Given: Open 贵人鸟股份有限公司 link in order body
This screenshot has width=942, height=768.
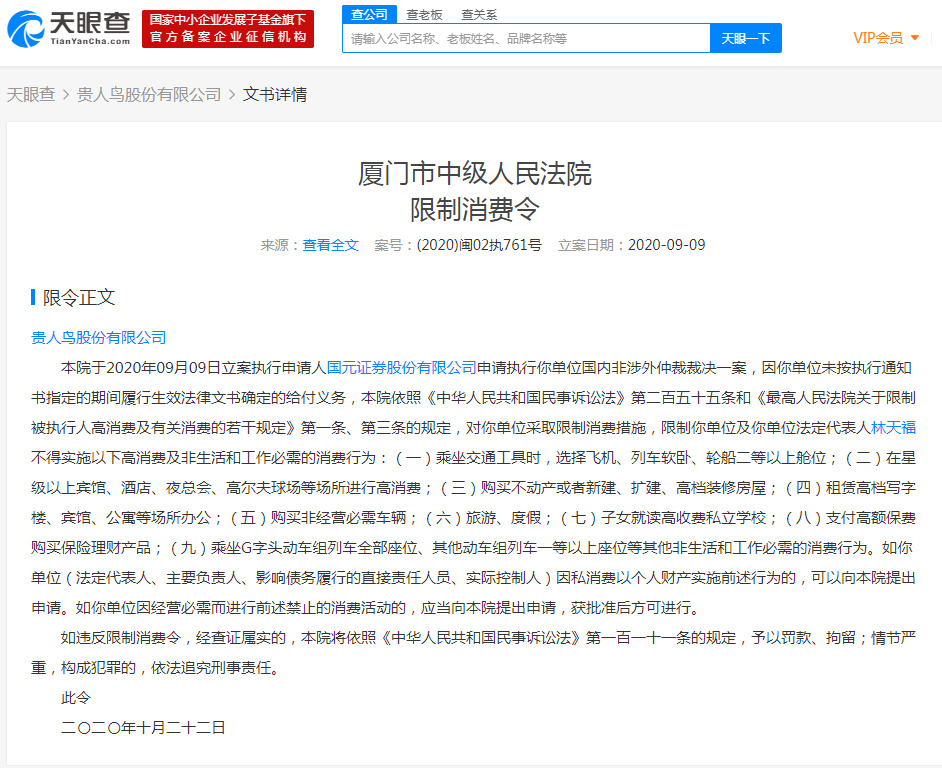Looking at the screenshot, I should tap(99, 338).
